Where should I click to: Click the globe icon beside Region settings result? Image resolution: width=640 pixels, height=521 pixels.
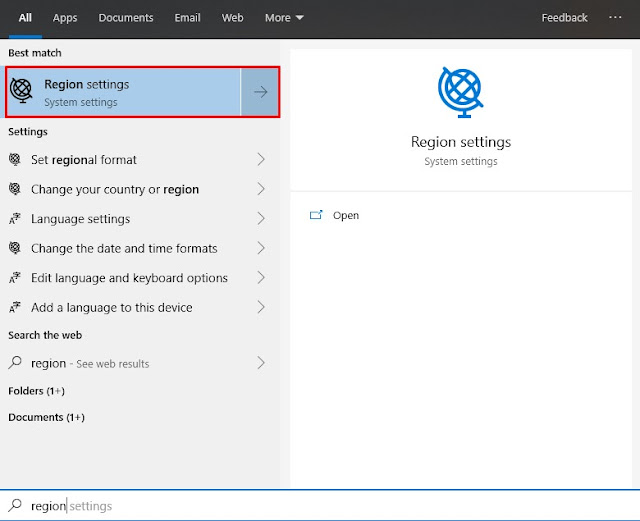point(21,91)
